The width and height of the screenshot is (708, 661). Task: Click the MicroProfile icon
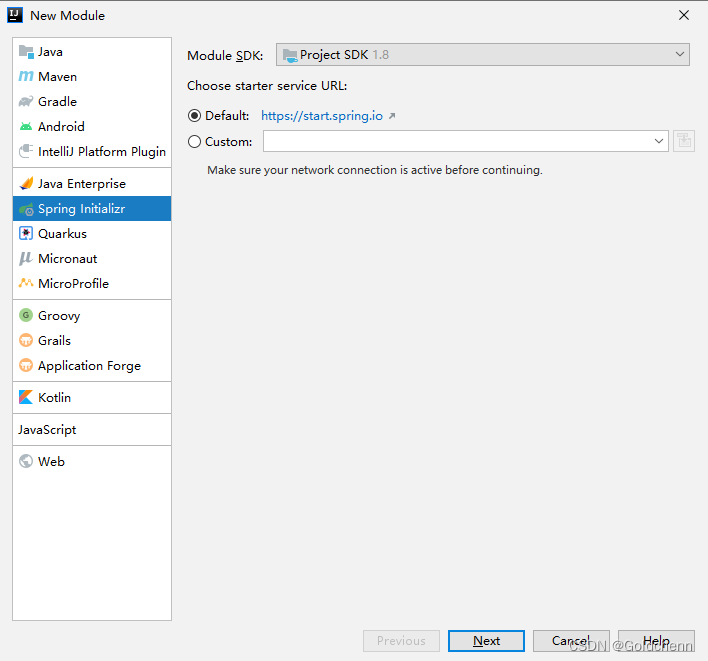(x=26, y=283)
